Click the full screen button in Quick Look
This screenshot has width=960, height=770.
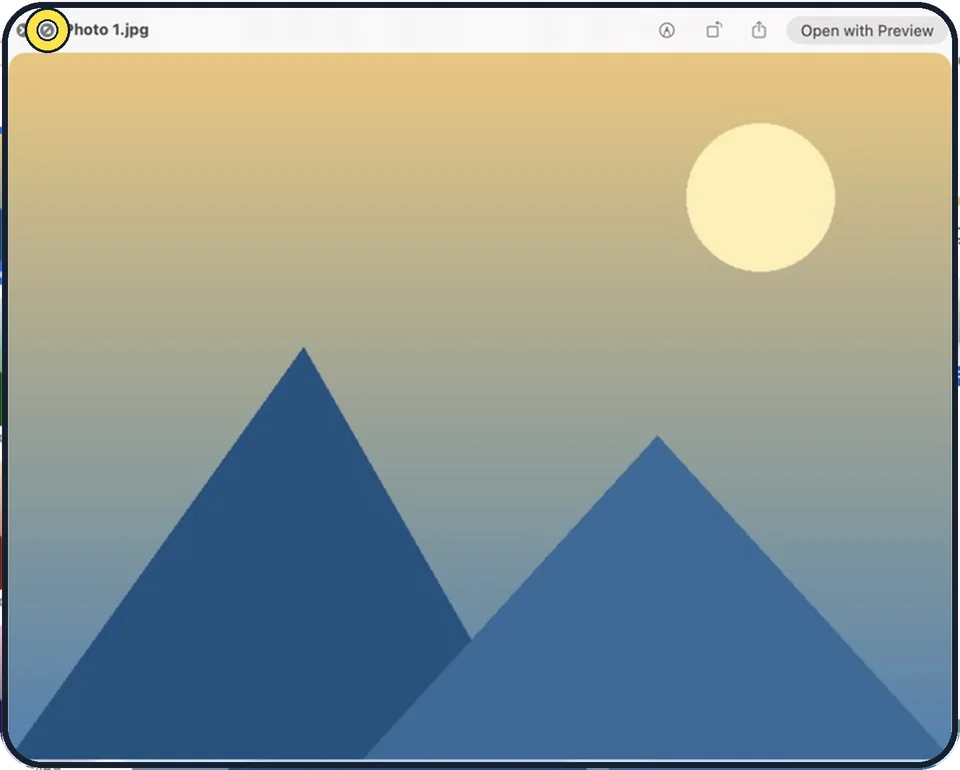[x=47, y=30]
